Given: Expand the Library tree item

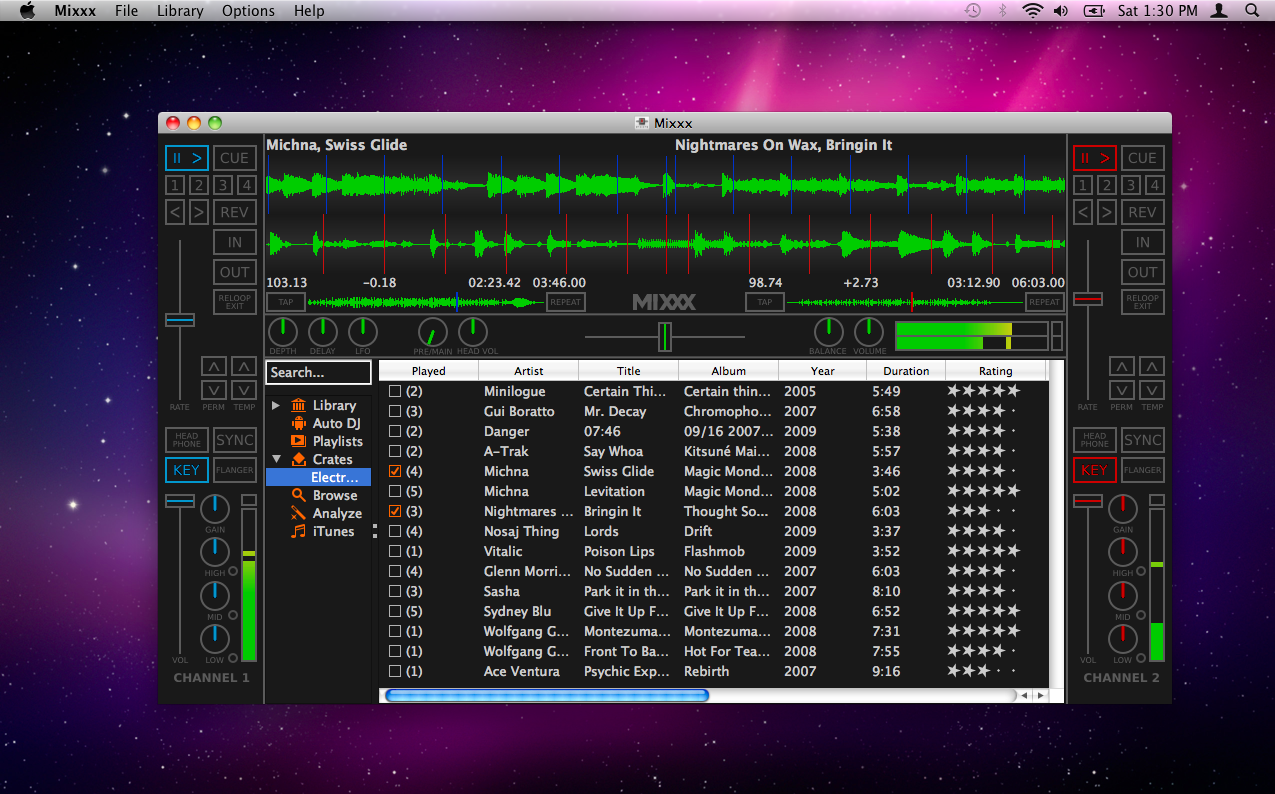Looking at the screenshot, I should (277, 405).
